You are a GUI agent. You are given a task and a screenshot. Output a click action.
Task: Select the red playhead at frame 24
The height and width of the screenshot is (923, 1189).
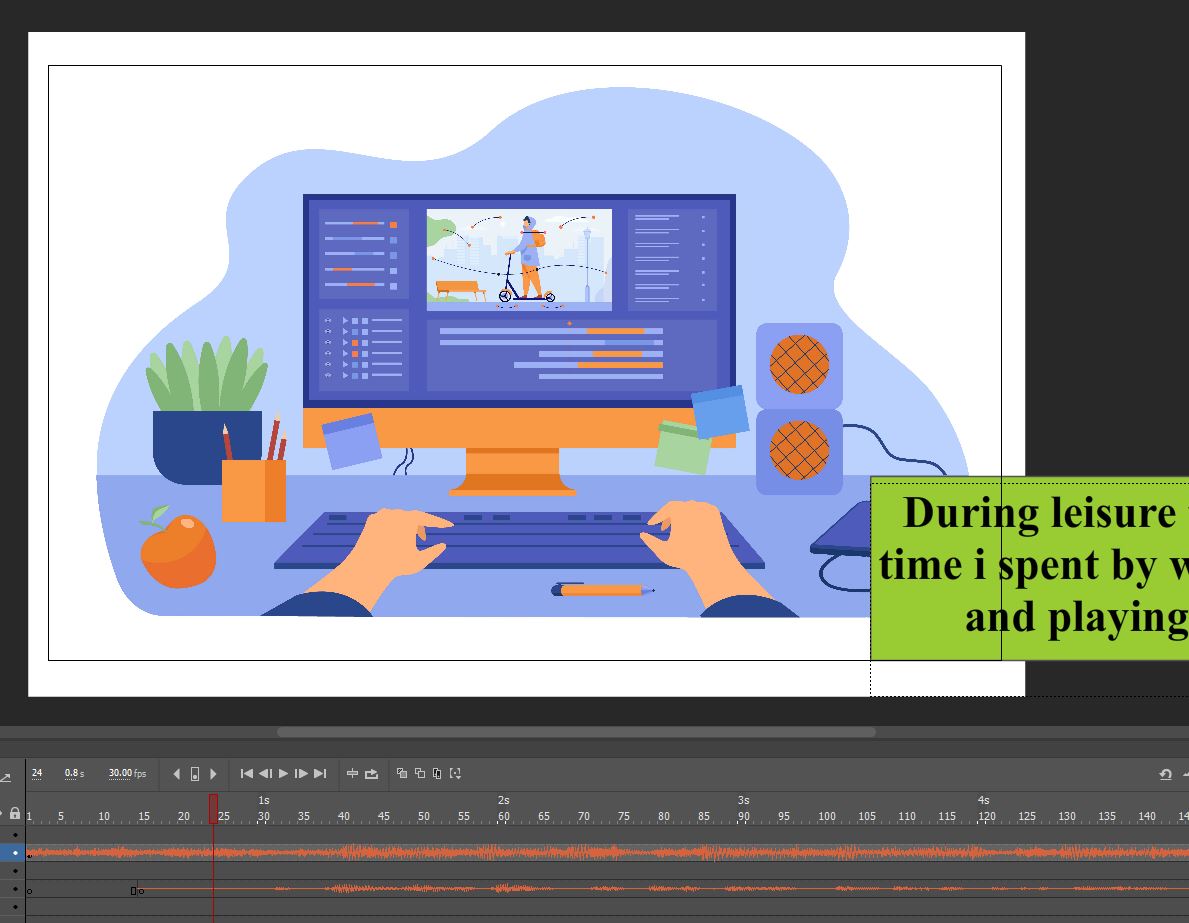213,805
